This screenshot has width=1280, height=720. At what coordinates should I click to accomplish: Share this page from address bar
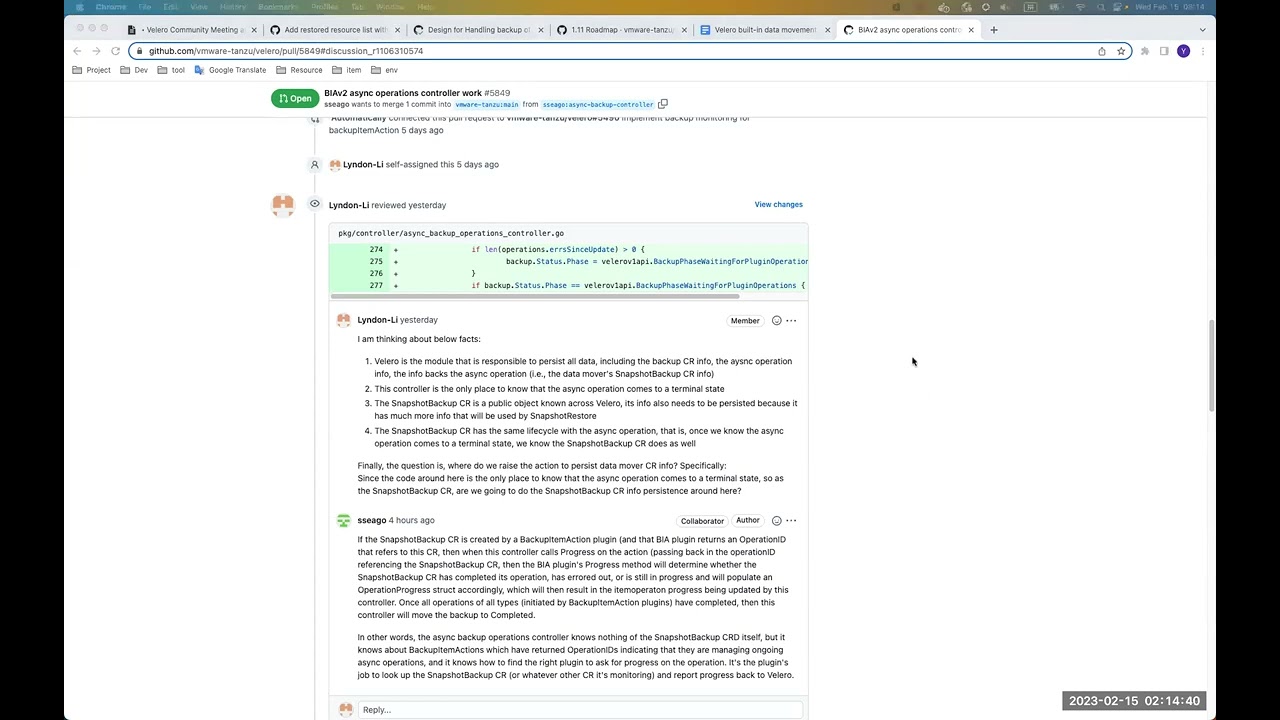pyautogui.click(x=1102, y=51)
